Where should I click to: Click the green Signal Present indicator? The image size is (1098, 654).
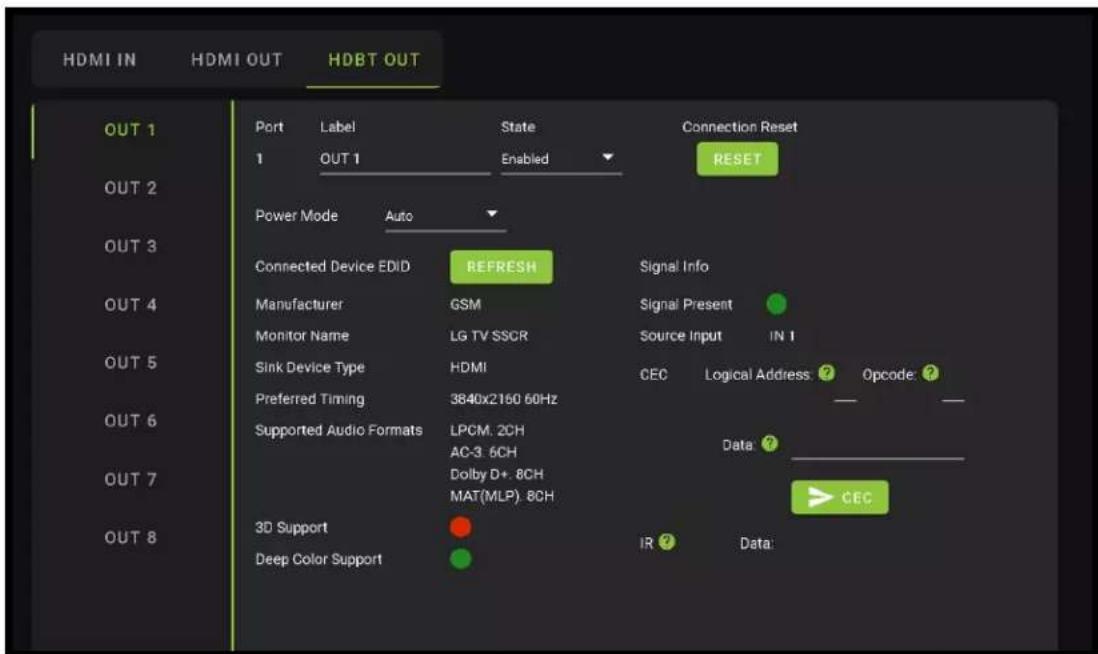click(x=776, y=304)
